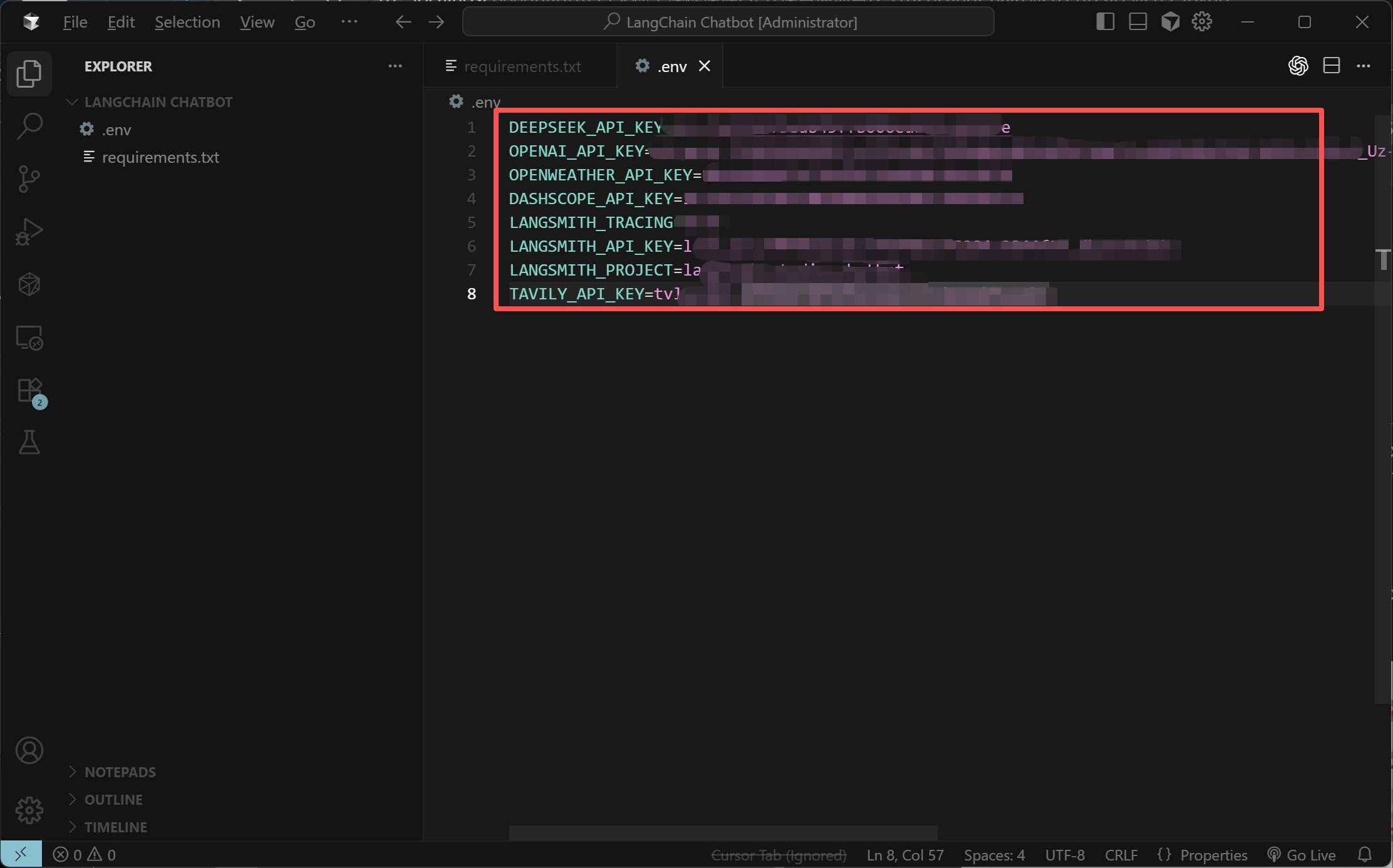Image resolution: width=1393 pixels, height=868 pixels.
Task: Switch to the requirements.txt tab
Action: coord(520,66)
